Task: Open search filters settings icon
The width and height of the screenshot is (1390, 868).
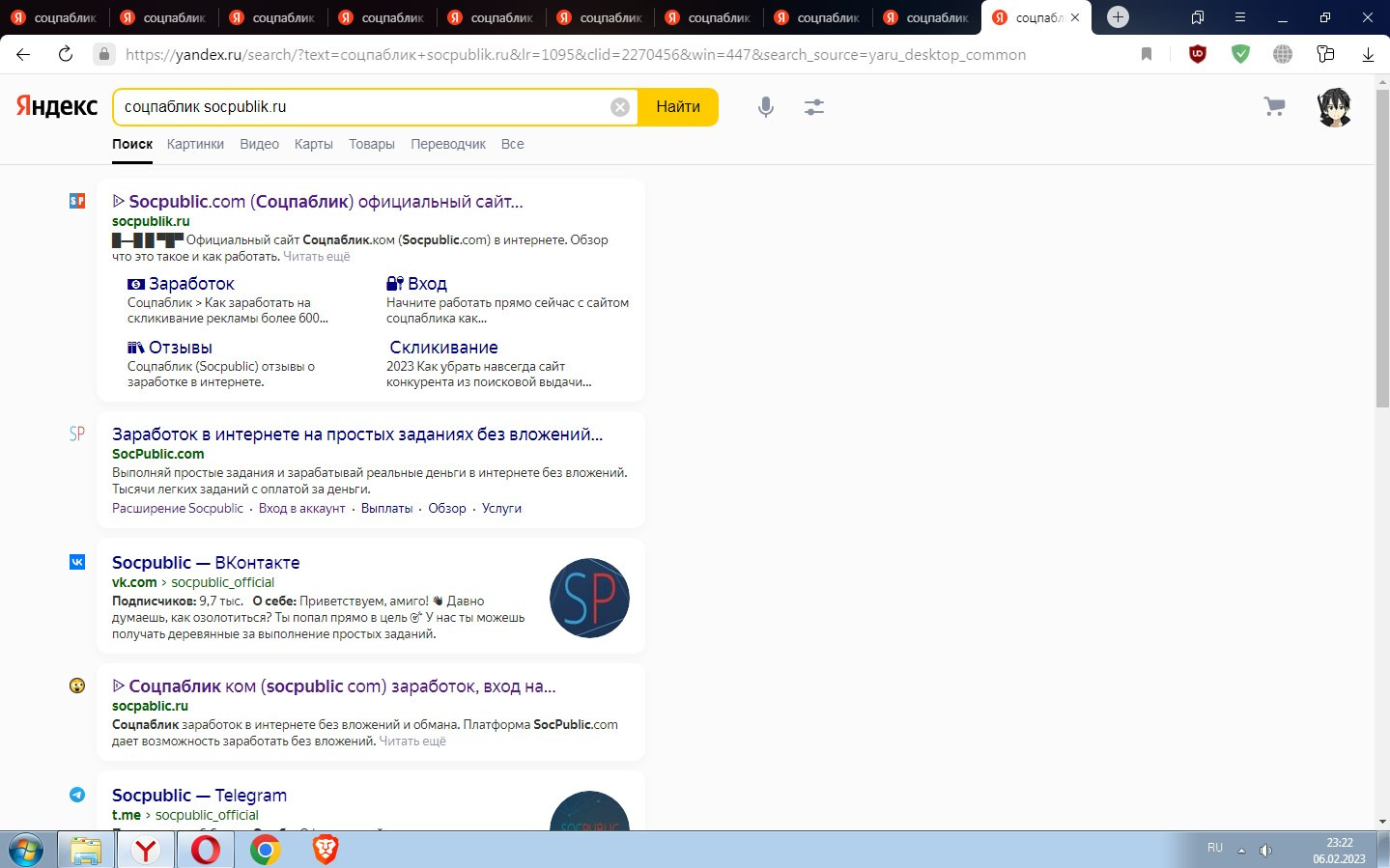Action: pyautogui.click(x=814, y=107)
